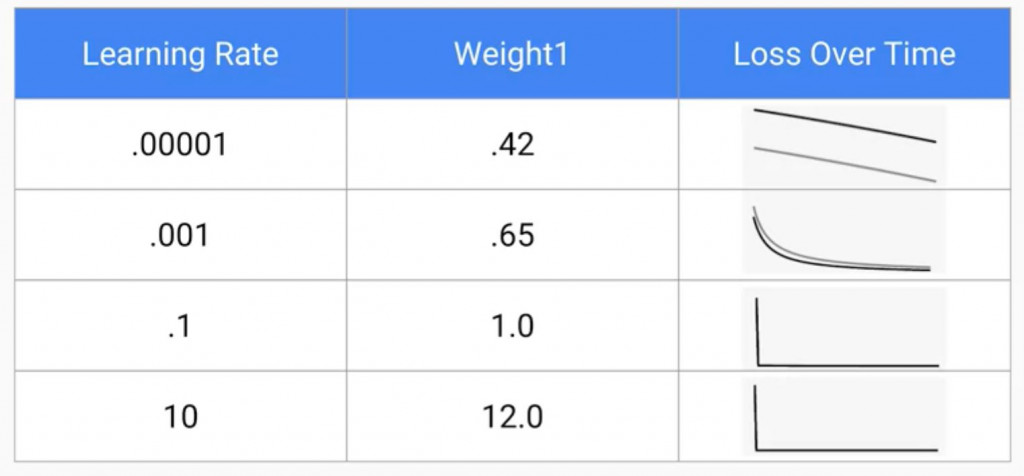Click the Loss Over Time column header
This screenshot has width=1024, height=476.
[x=844, y=54]
